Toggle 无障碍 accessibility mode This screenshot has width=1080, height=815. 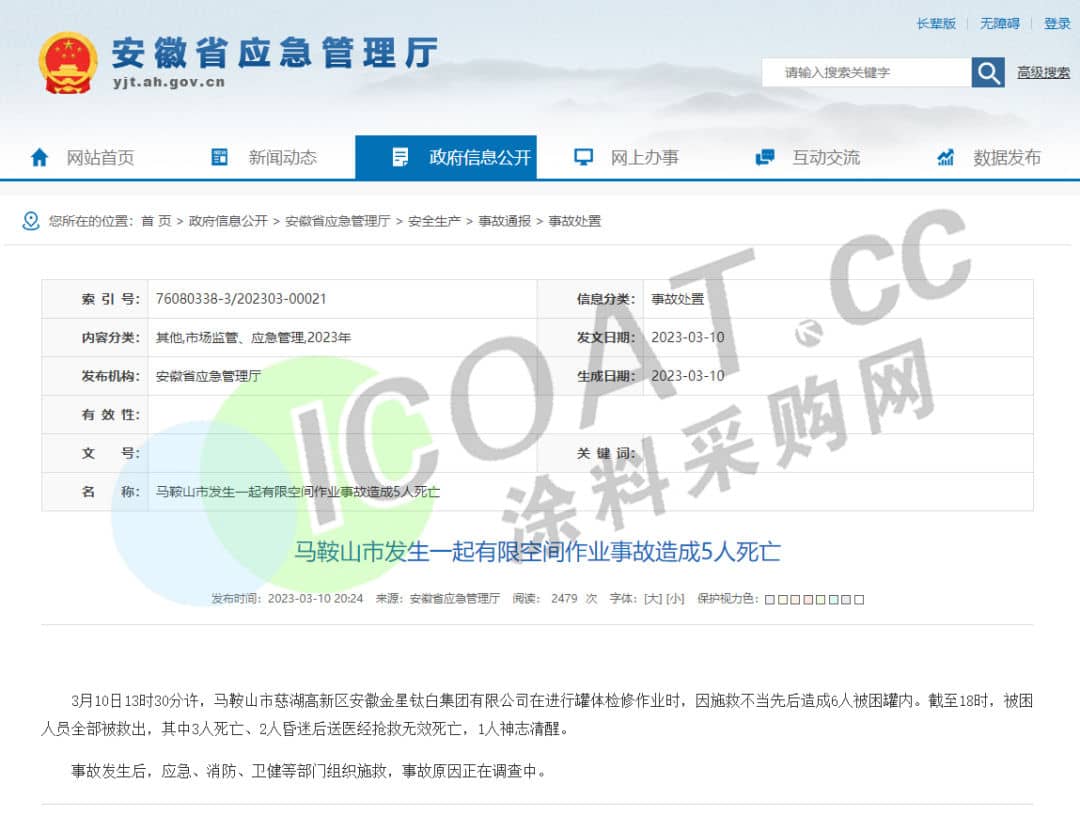pos(999,24)
